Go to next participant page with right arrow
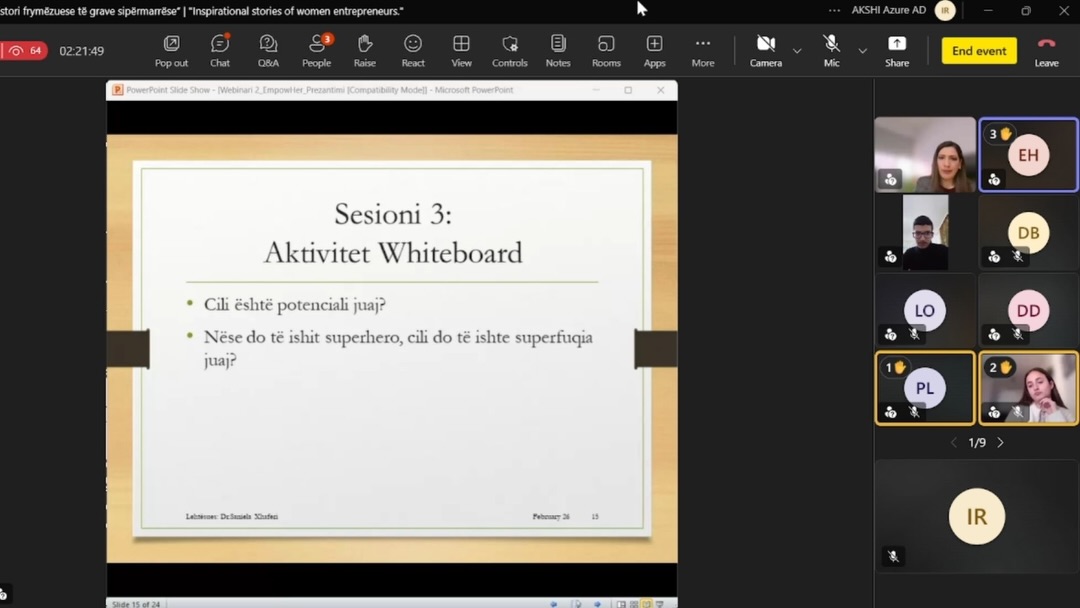Image resolution: width=1080 pixels, height=608 pixels. [1000, 442]
